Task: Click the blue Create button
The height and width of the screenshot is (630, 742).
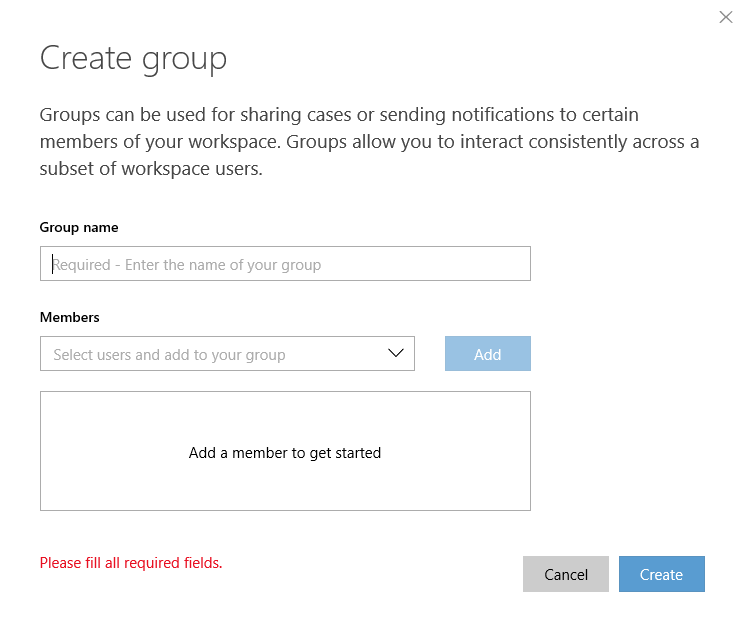Action: (662, 574)
